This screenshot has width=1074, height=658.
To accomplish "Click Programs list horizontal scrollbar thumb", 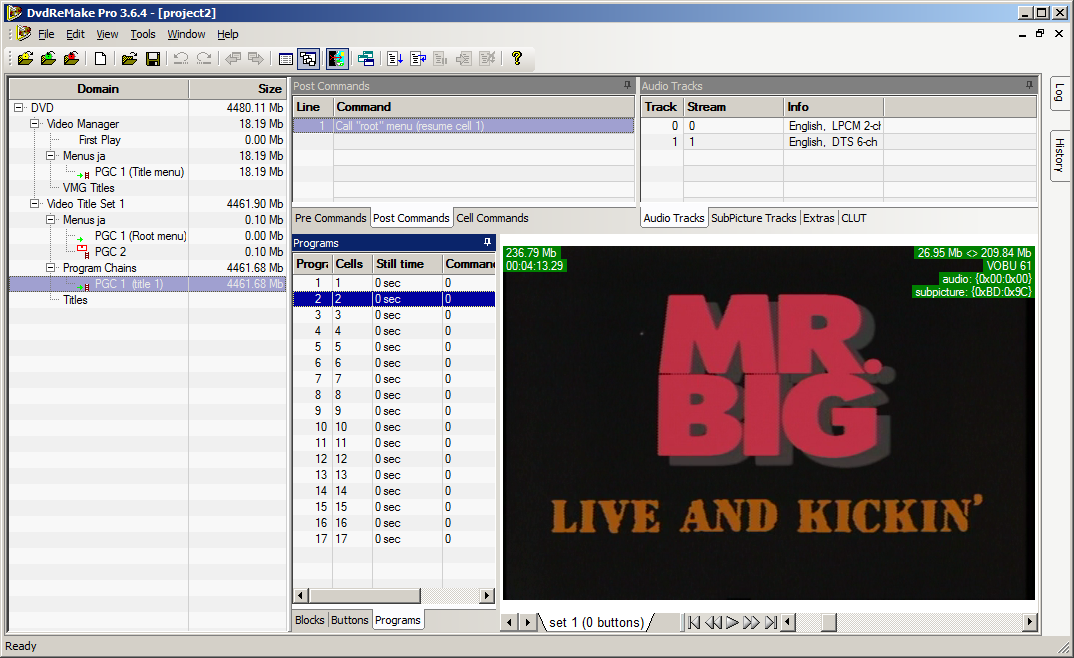I will coord(364,595).
